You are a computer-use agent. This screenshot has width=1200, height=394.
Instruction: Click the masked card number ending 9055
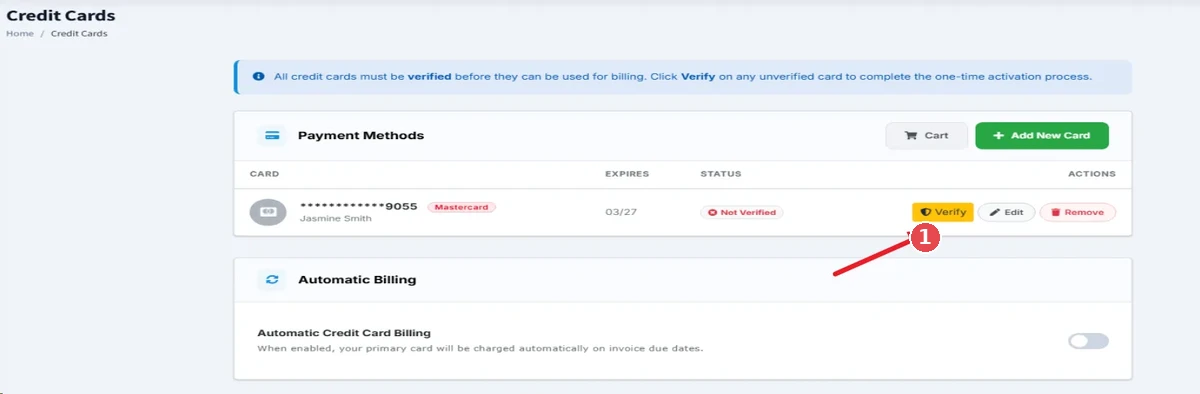(359, 206)
